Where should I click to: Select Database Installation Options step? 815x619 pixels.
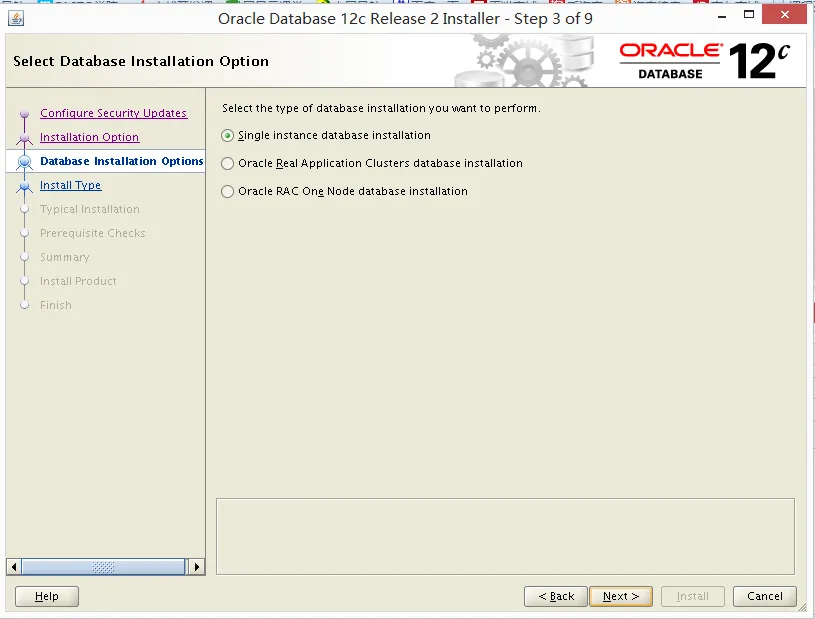click(122, 161)
